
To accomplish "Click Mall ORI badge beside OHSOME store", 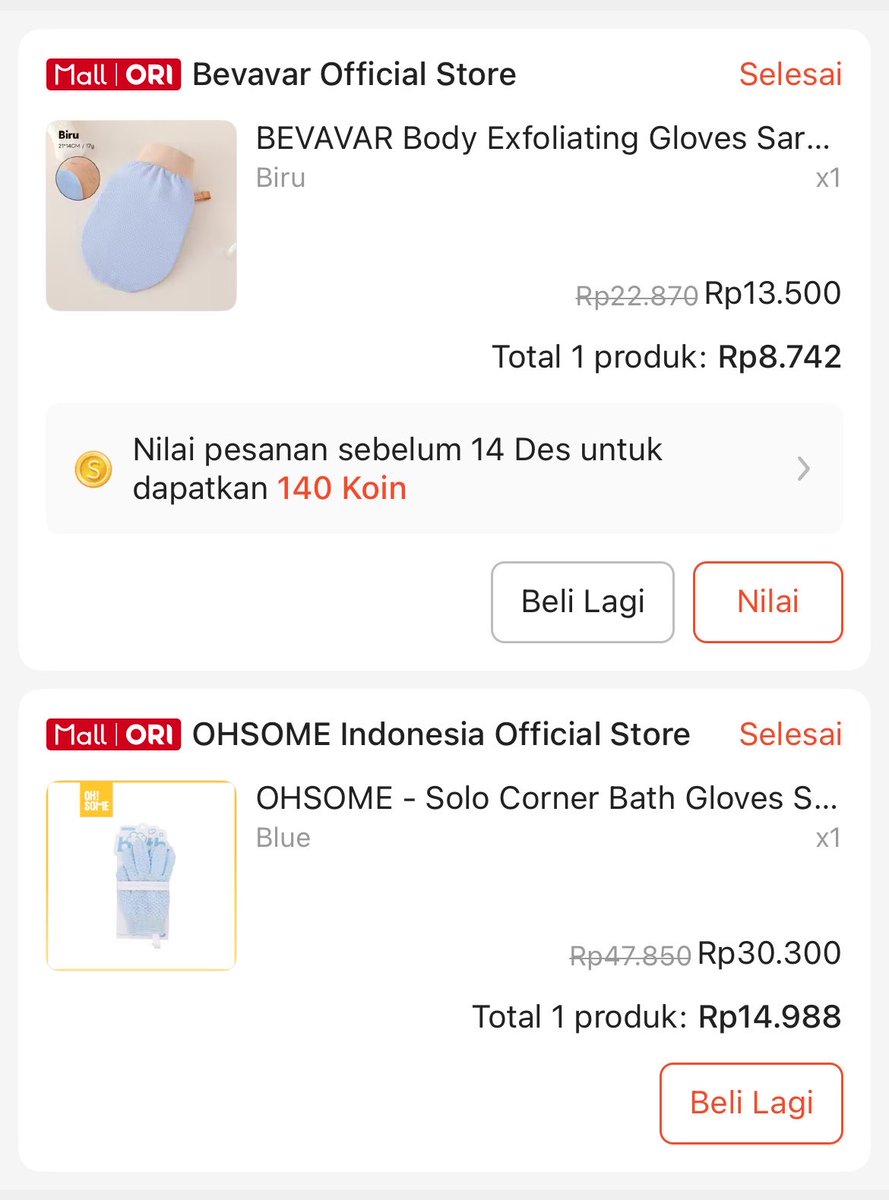I will [x=113, y=735].
